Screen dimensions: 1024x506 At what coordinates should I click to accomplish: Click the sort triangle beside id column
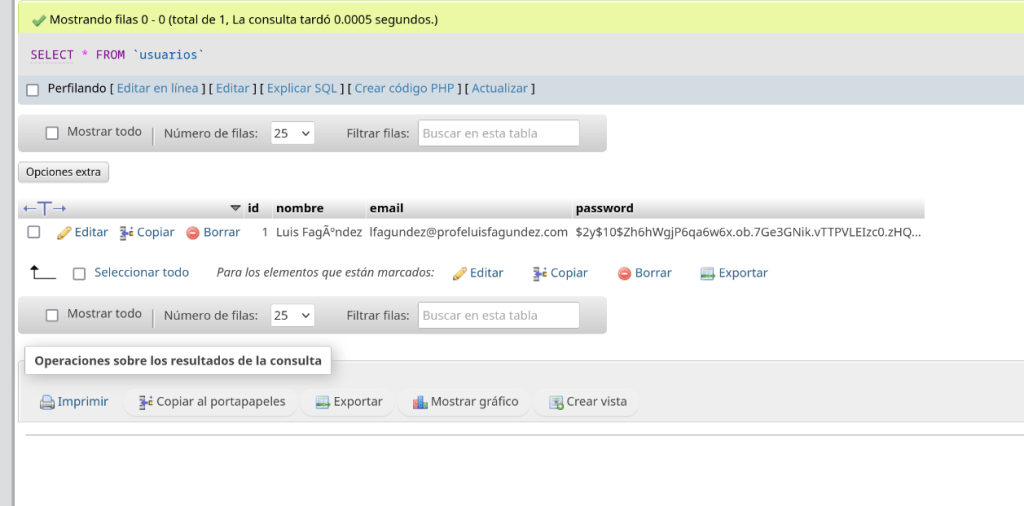236,208
